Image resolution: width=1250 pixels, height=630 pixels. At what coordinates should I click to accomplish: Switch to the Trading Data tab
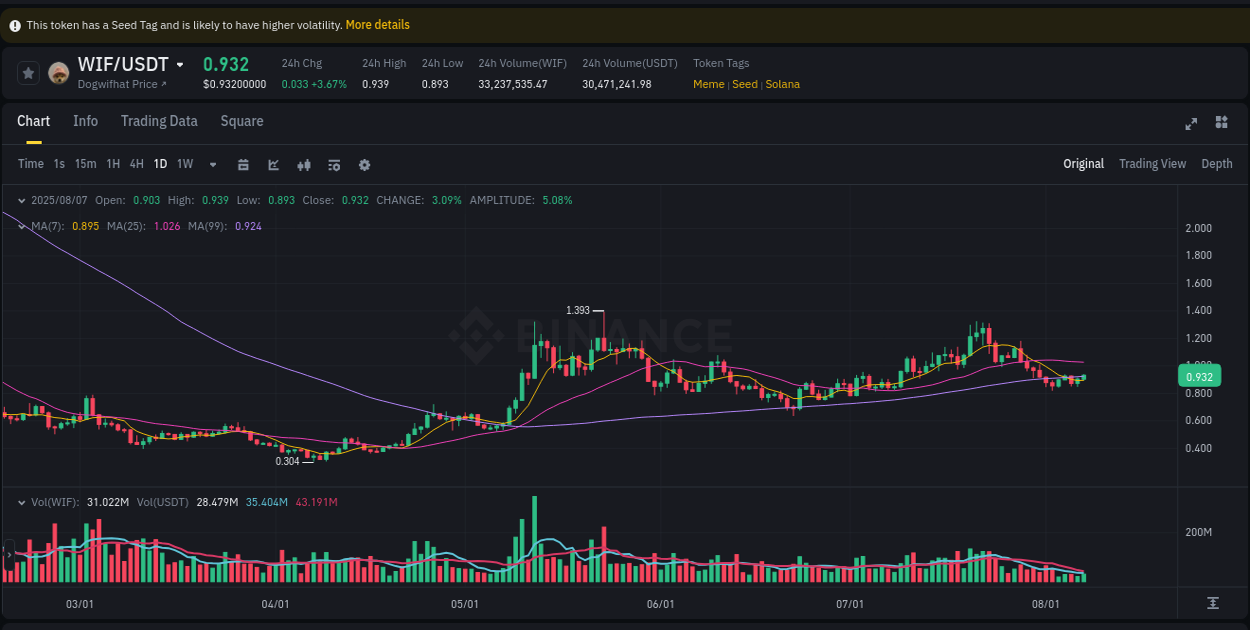pos(159,121)
